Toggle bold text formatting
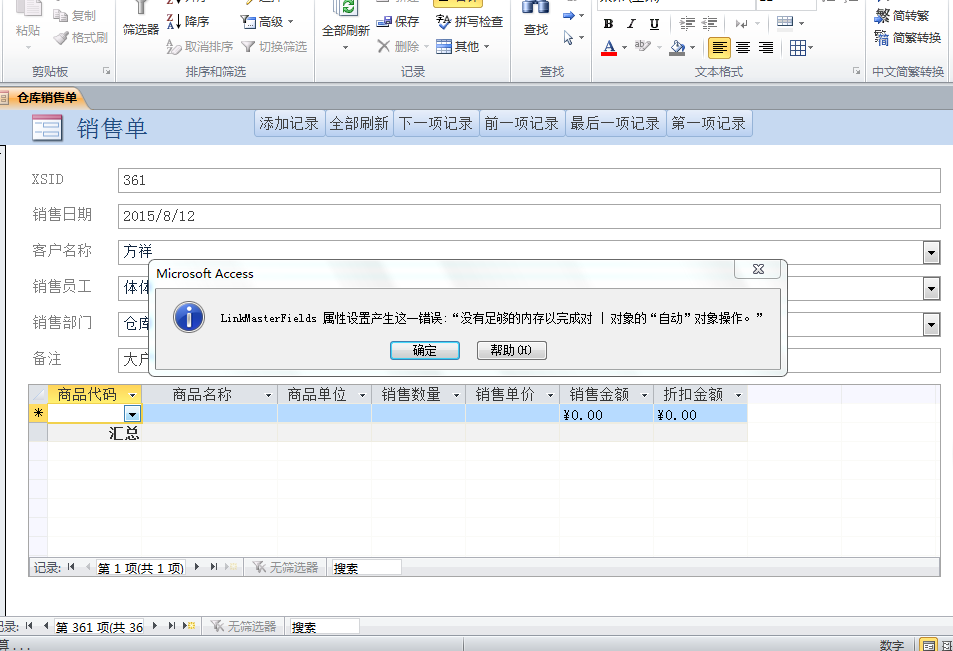The width and height of the screenshot is (953, 651). point(608,24)
